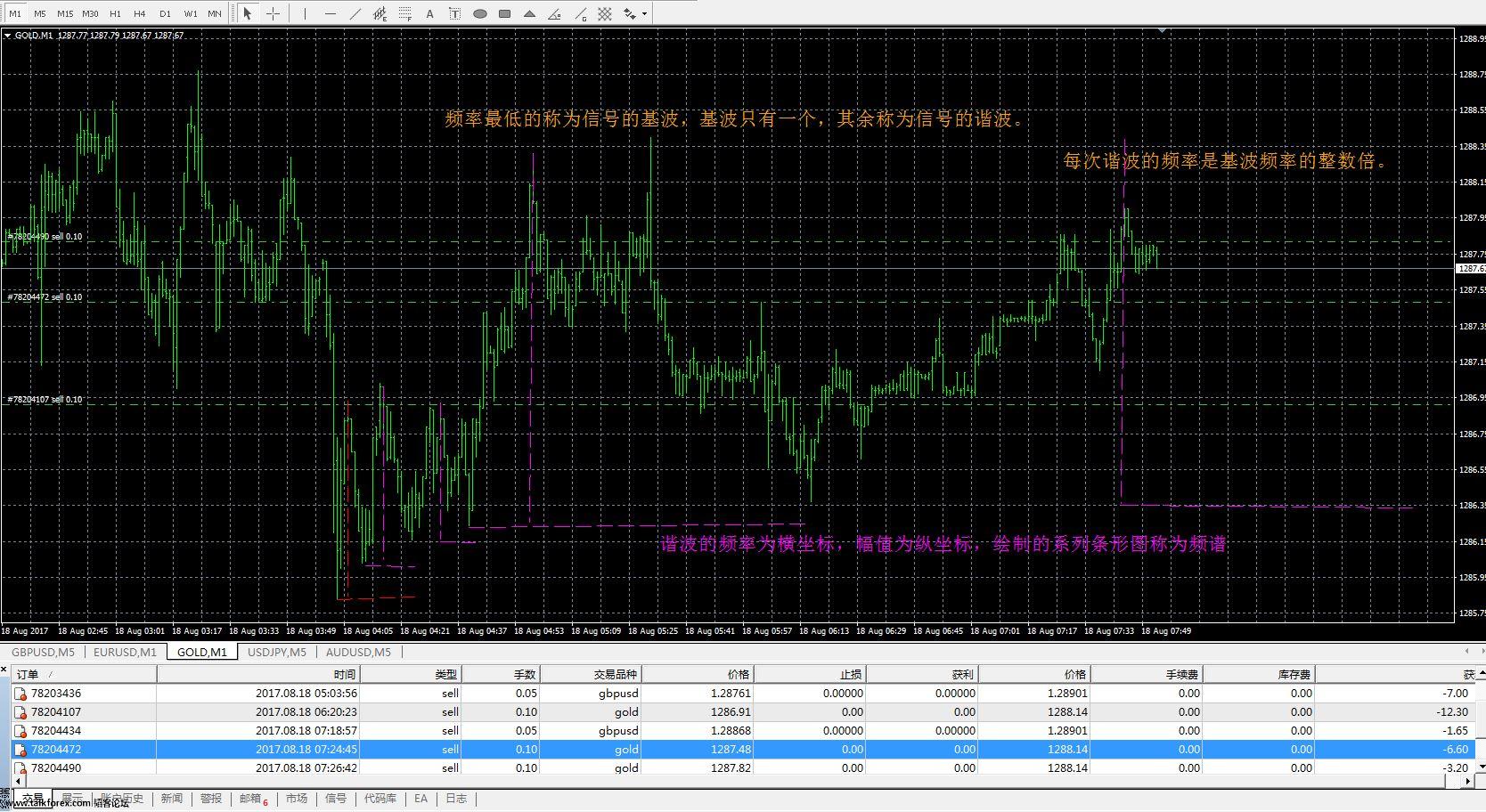1486x812 pixels.
Task: Expand the GOLD,M1 chart title triangle
Action: click(x=8, y=36)
